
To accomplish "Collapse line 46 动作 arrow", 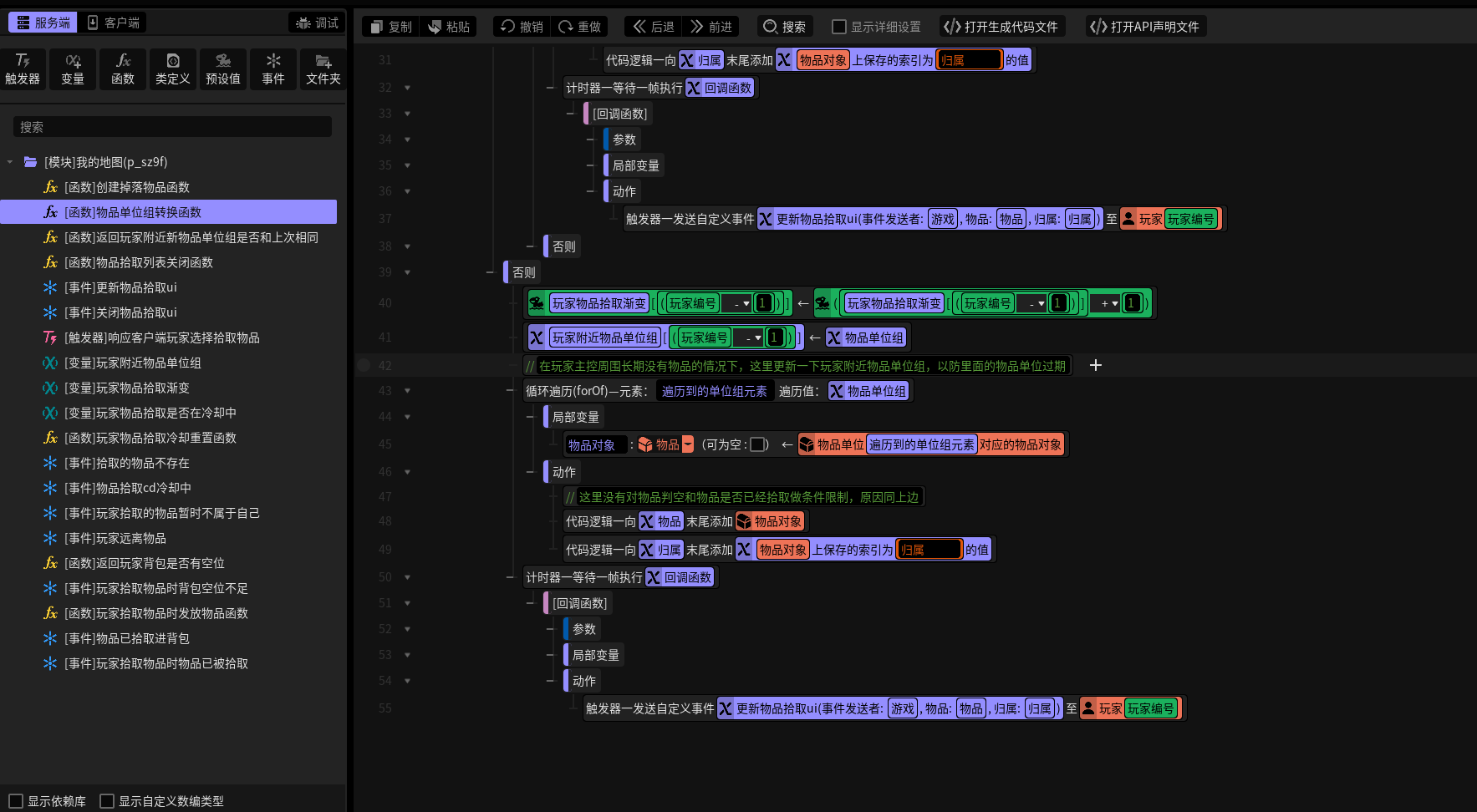I will coord(408,472).
